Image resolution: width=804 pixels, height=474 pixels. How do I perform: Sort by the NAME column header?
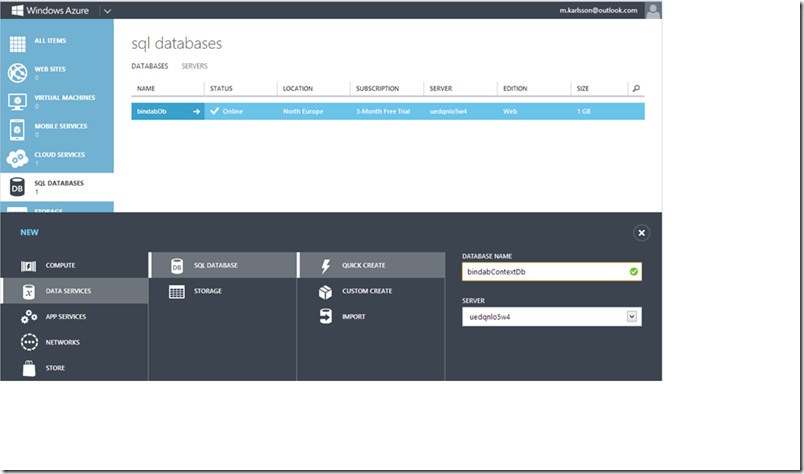click(146, 89)
